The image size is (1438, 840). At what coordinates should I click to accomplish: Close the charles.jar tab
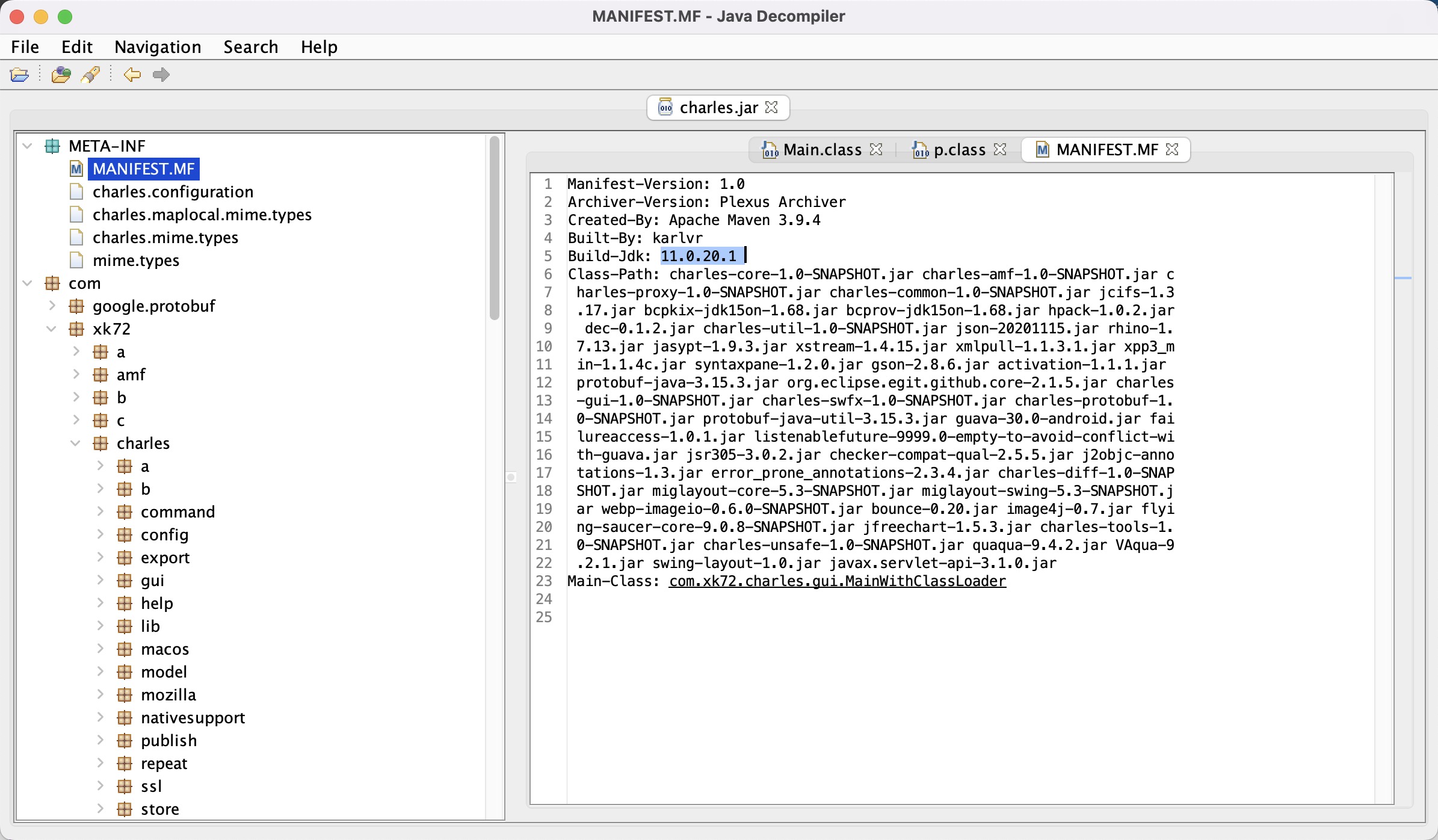point(772,107)
